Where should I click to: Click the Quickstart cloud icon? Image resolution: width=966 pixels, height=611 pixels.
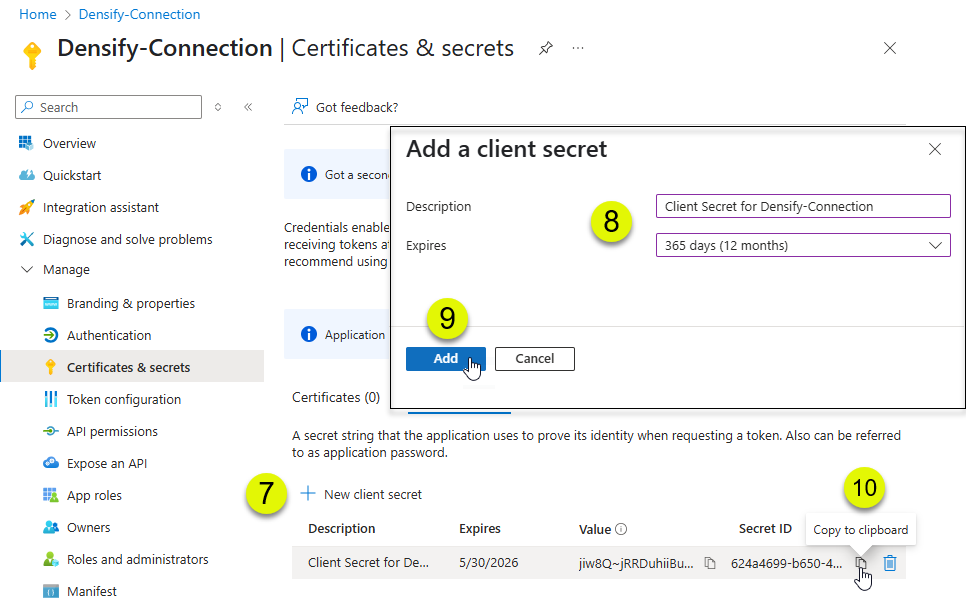(x=26, y=176)
